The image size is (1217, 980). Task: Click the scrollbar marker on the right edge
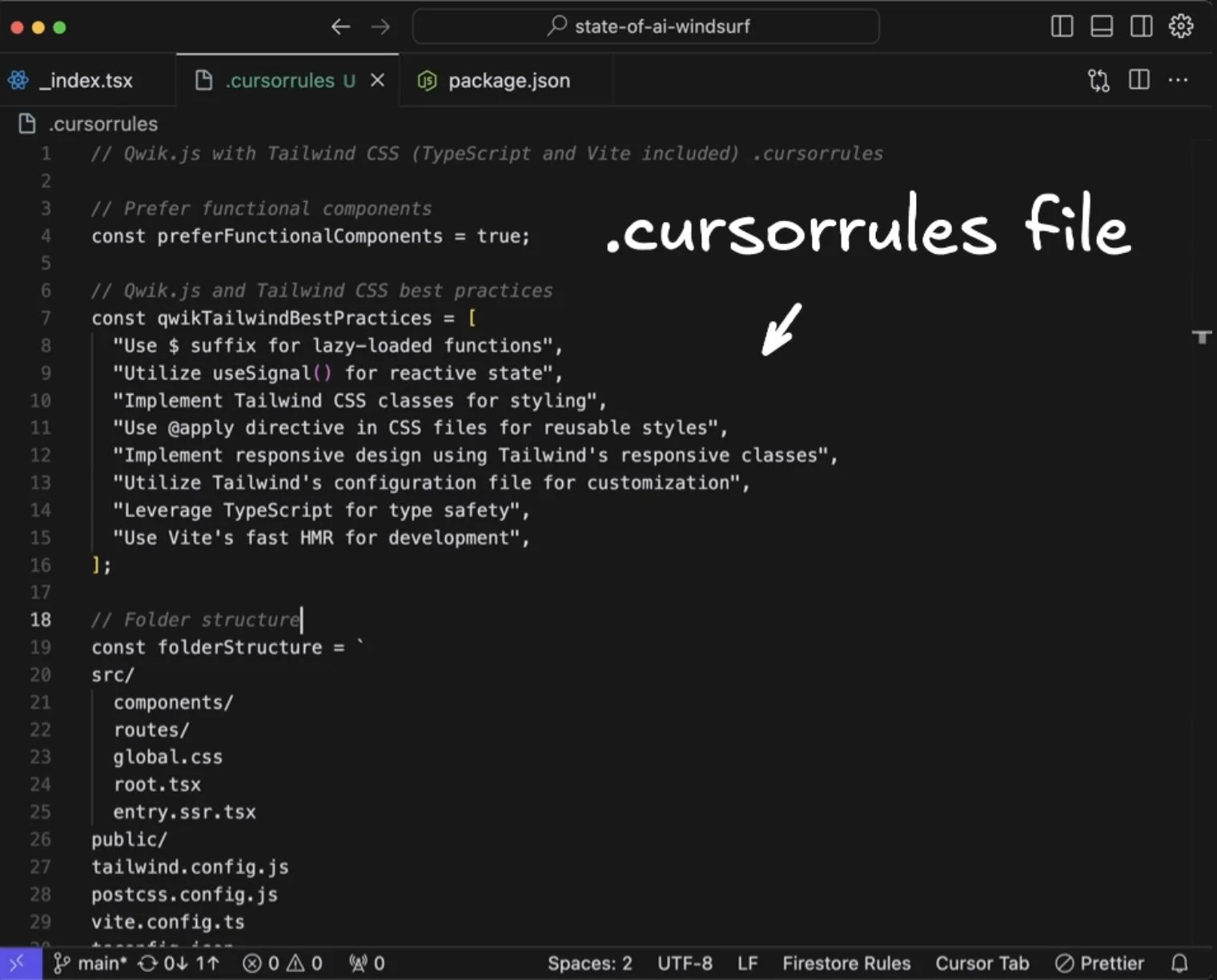pos(1202,337)
